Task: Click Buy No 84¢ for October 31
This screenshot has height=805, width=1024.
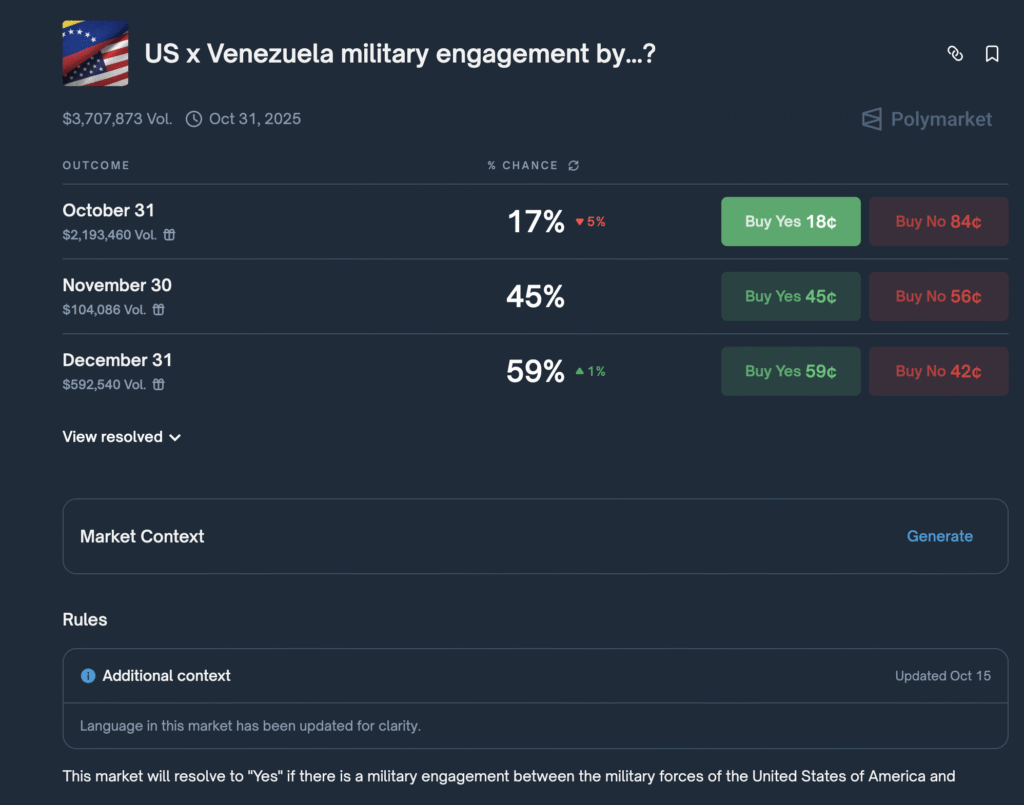Action: (x=938, y=222)
